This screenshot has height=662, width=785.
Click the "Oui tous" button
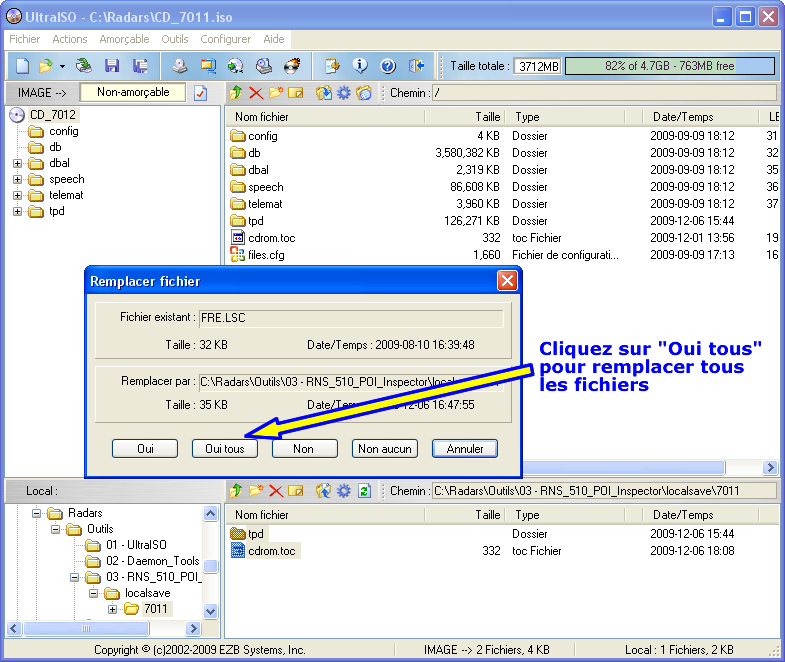pyautogui.click(x=224, y=449)
